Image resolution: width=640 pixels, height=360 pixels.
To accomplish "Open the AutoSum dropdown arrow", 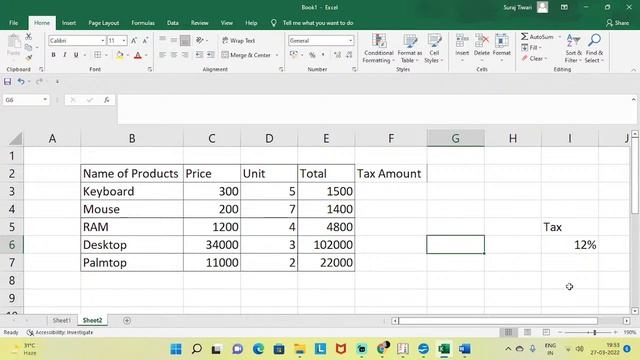I will tap(560, 37).
